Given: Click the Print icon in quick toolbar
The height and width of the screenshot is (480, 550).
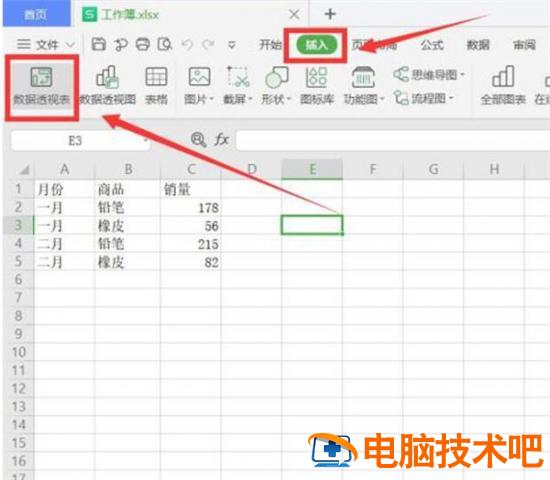Looking at the screenshot, I should 143,45.
